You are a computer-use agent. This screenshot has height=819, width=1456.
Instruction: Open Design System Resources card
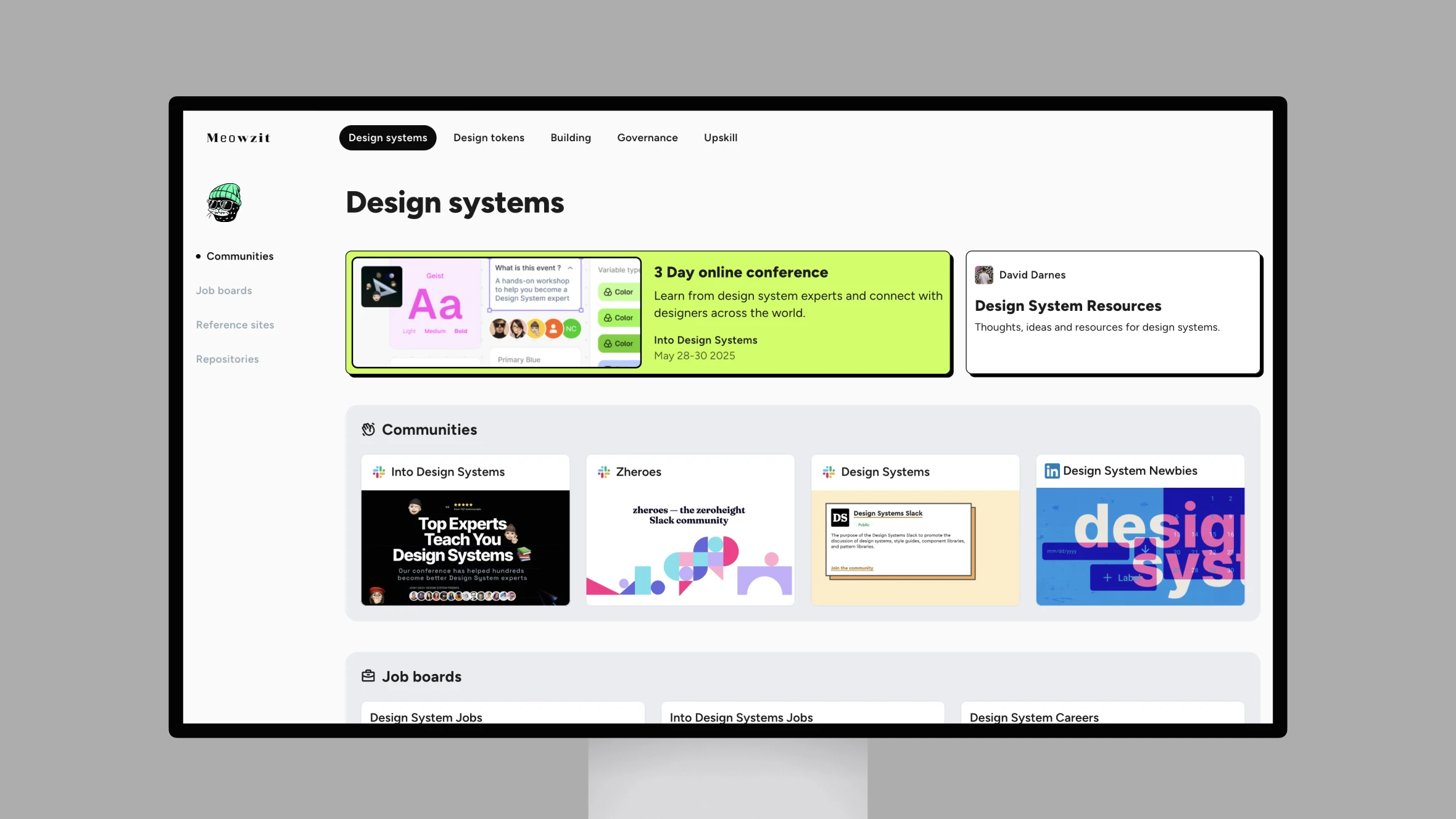pyautogui.click(x=1112, y=312)
